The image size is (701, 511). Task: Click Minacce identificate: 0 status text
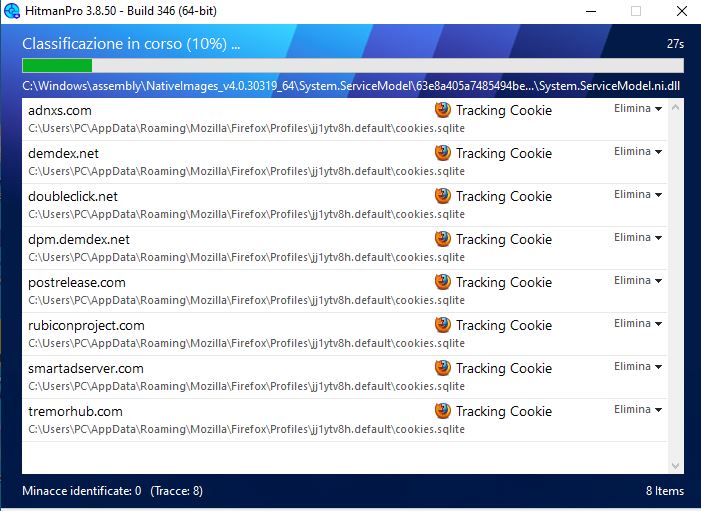pyautogui.click(x=82, y=491)
